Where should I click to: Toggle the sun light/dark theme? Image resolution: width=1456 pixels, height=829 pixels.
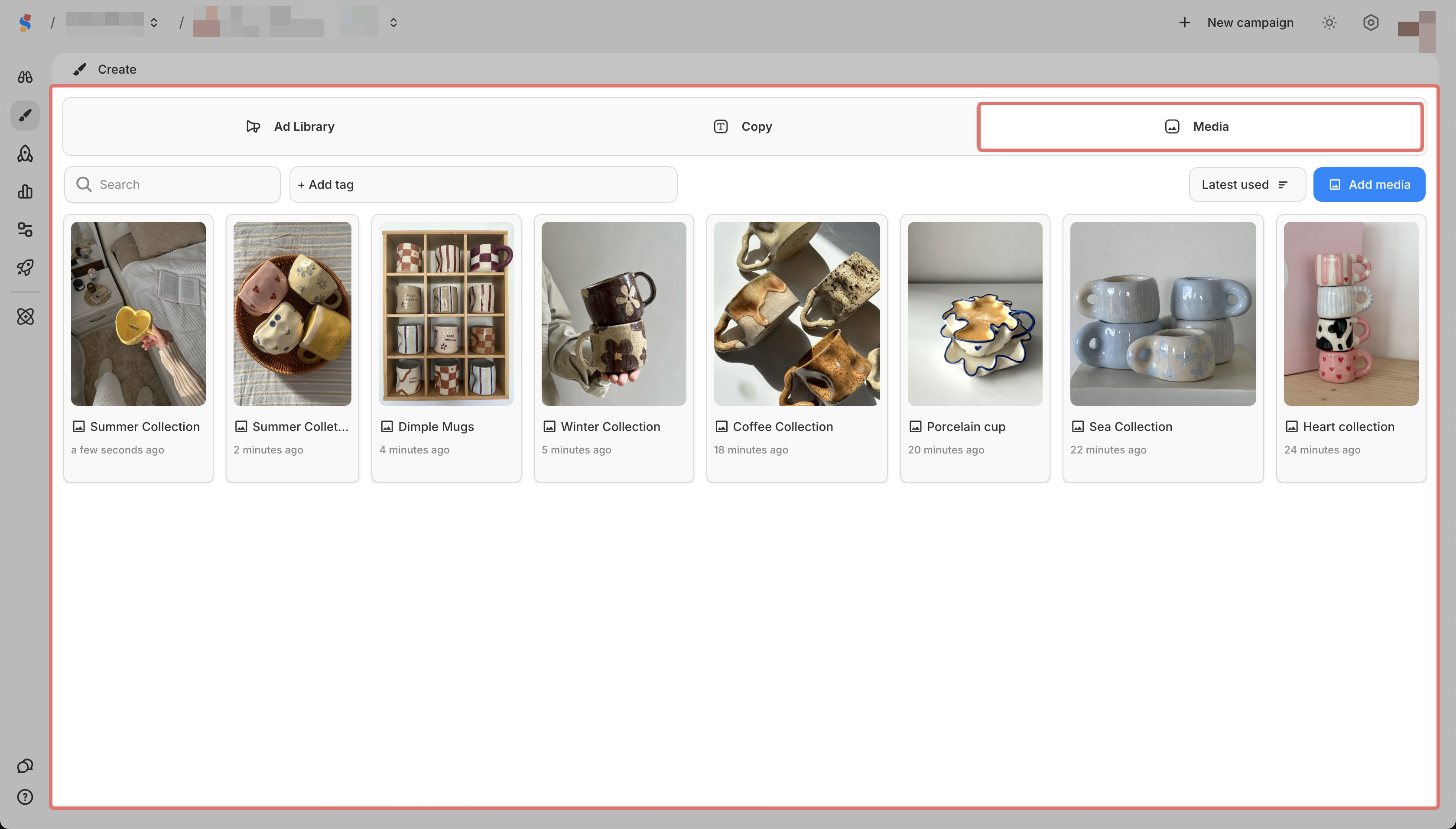1329,23
